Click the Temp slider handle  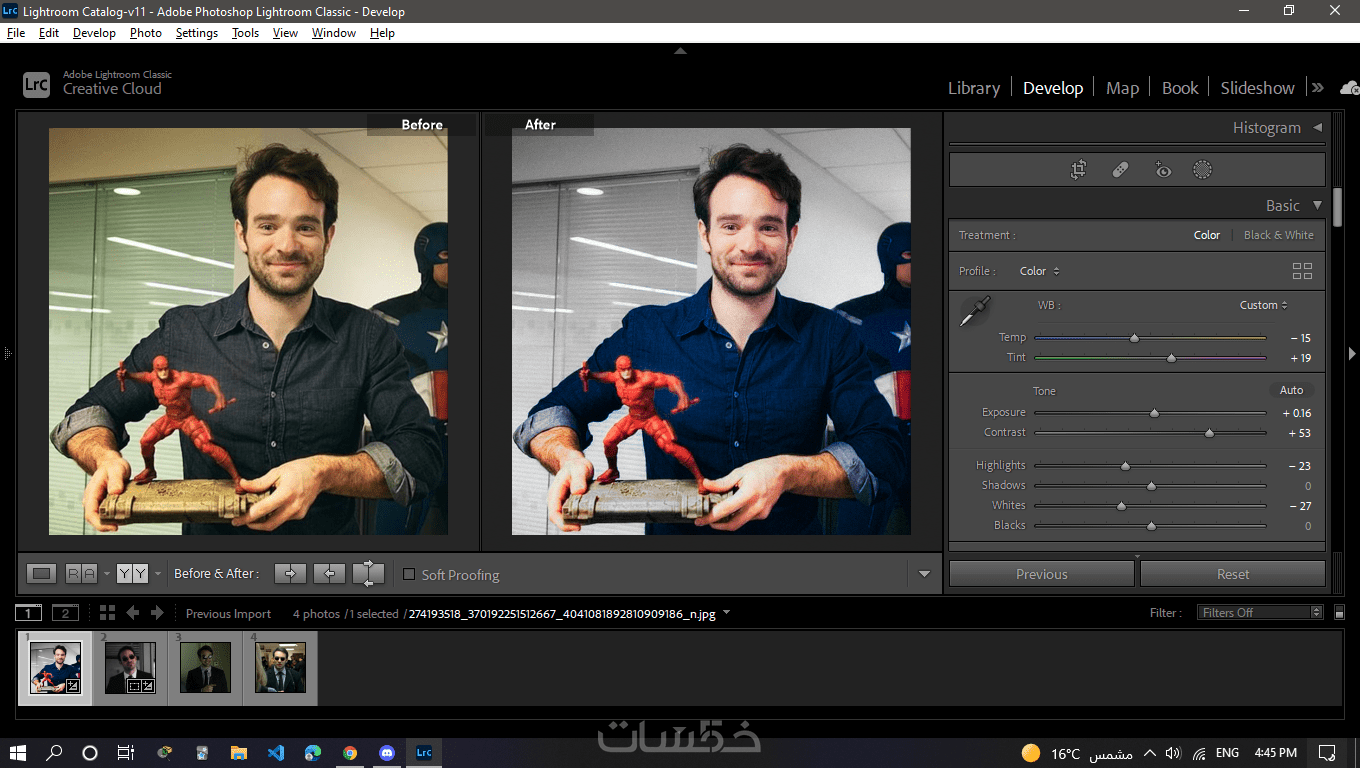(1134, 338)
